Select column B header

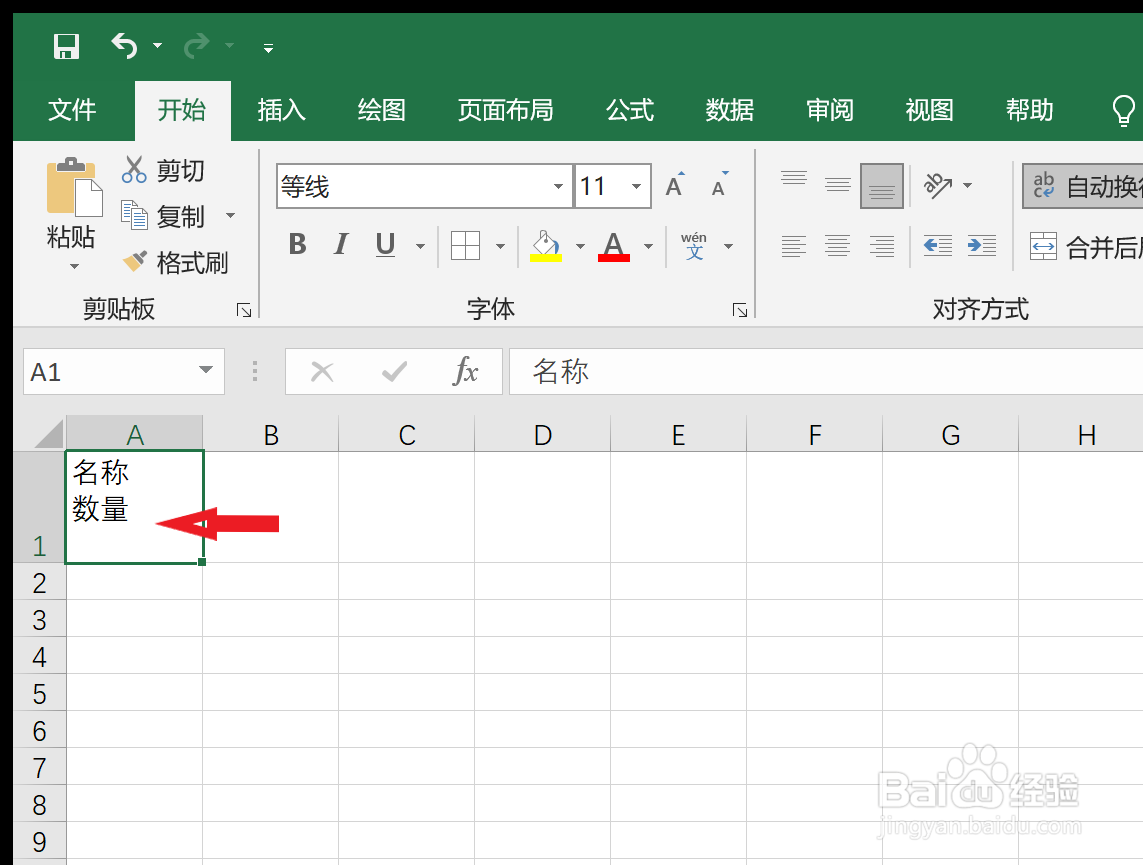[x=270, y=434]
